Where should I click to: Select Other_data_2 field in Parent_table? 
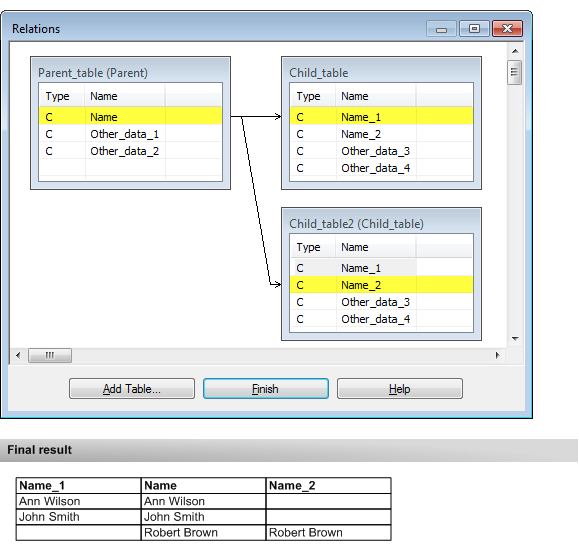coord(130,151)
